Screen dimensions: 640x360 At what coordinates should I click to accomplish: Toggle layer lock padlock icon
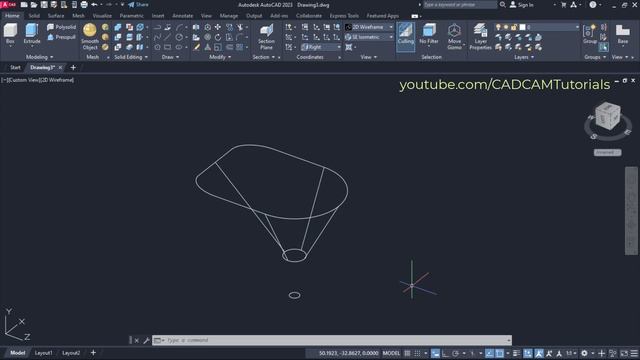(x=514, y=27)
